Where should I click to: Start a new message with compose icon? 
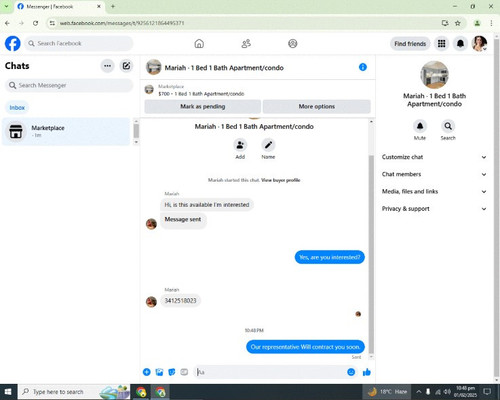126,66
